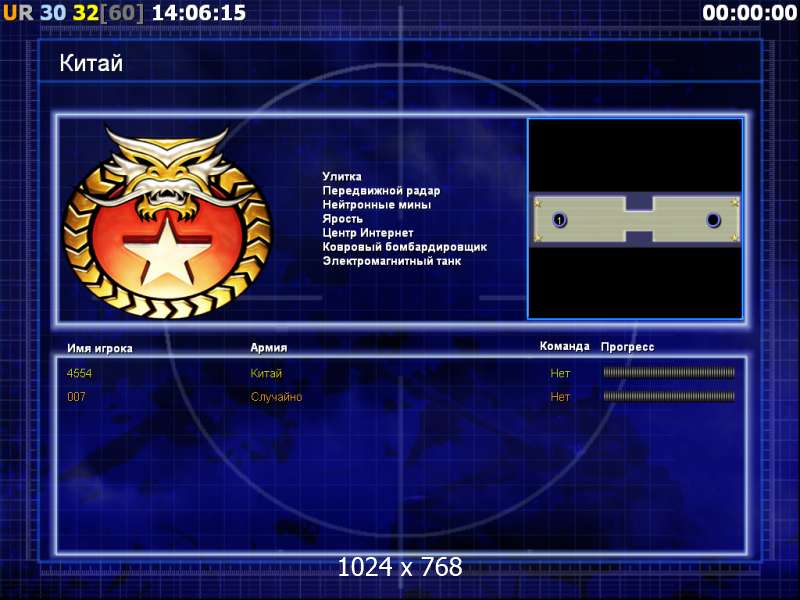This screenshot has width=800, height=600.
Task: Select player 1 start position on minimap
Action: click(x=560, y=220)
